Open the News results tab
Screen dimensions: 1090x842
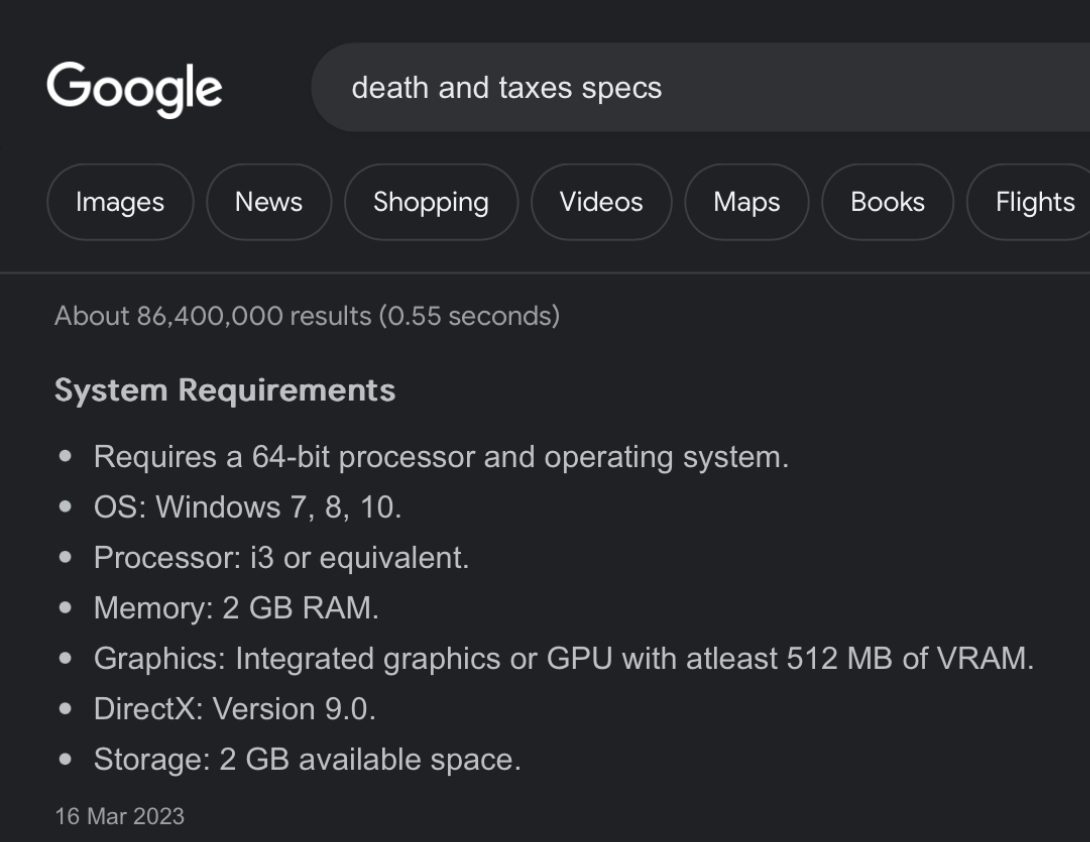tap(269, 202)
